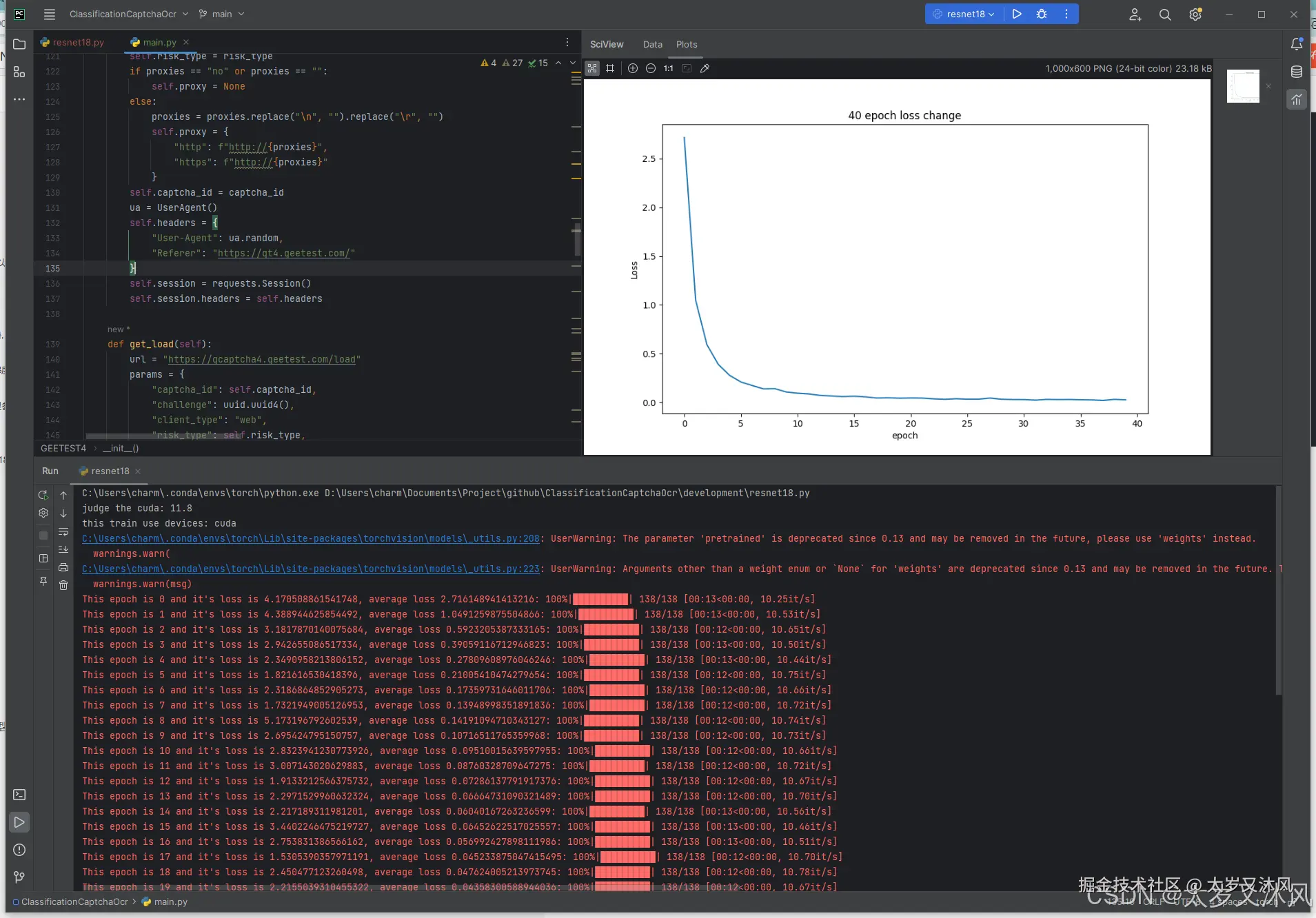Toggle scroll to end of console

[63, 549]
